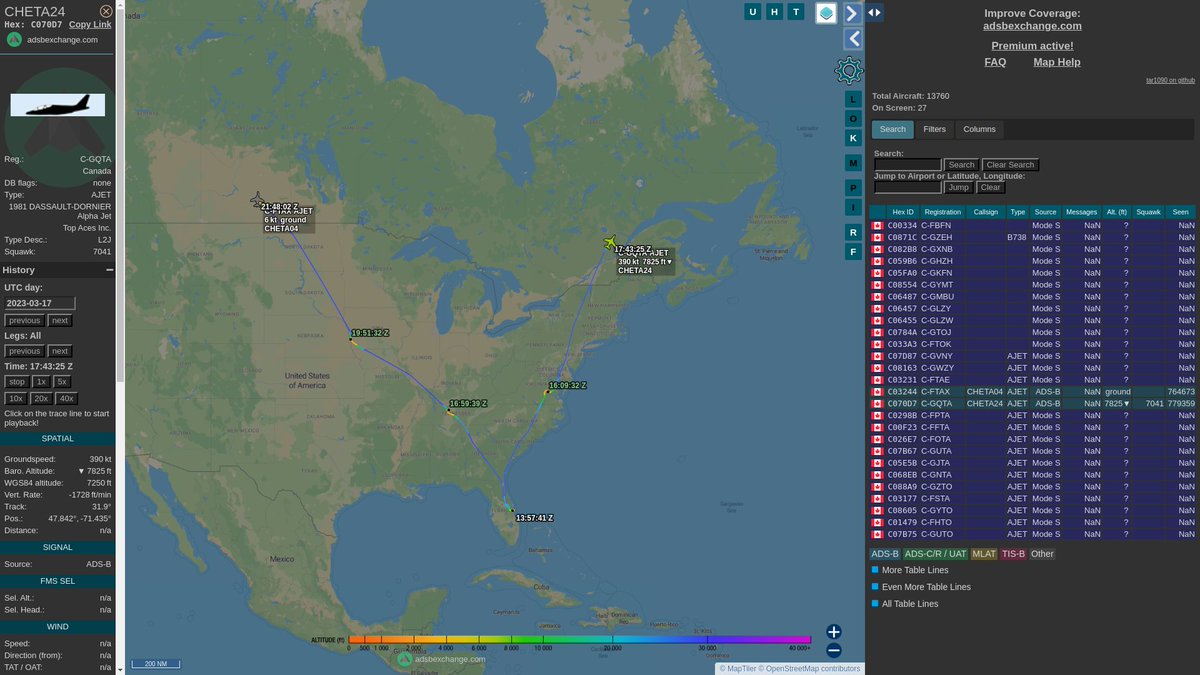The height and width of the screenshot is (675, 1200).
Task: Open the adsbexchange.com coverage link
Action: pyautogui.click(x=1032, y=26)
